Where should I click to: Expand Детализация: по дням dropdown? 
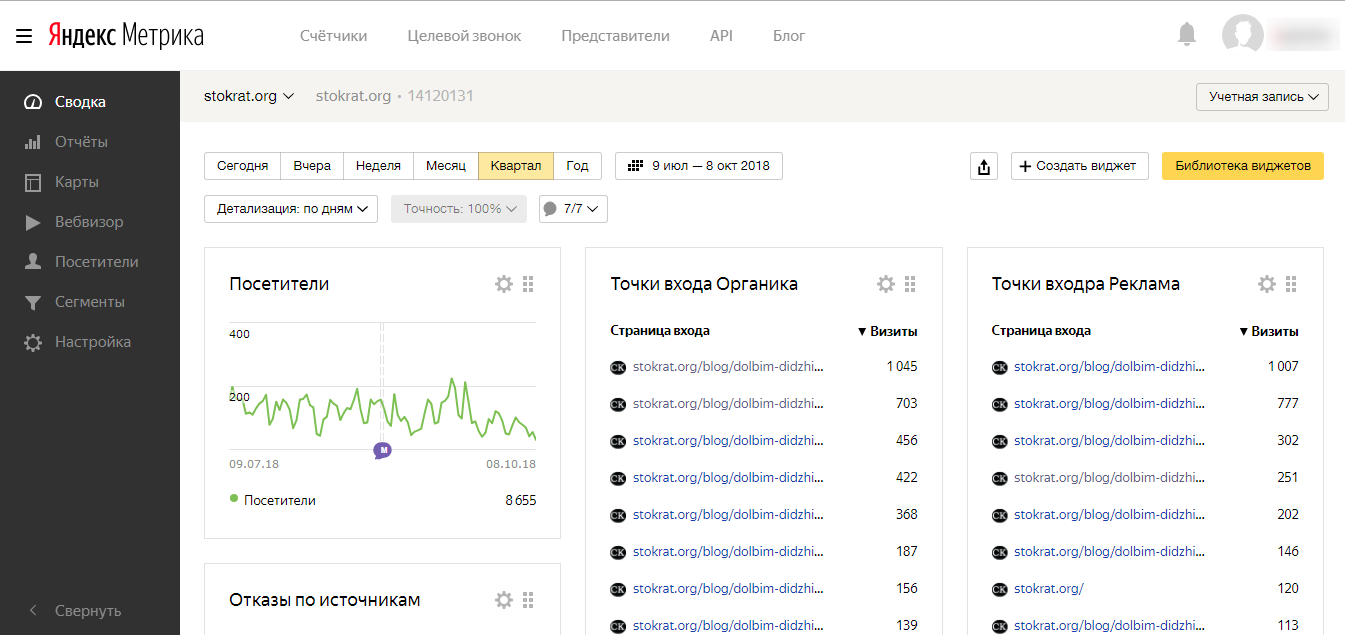[291, 209]
